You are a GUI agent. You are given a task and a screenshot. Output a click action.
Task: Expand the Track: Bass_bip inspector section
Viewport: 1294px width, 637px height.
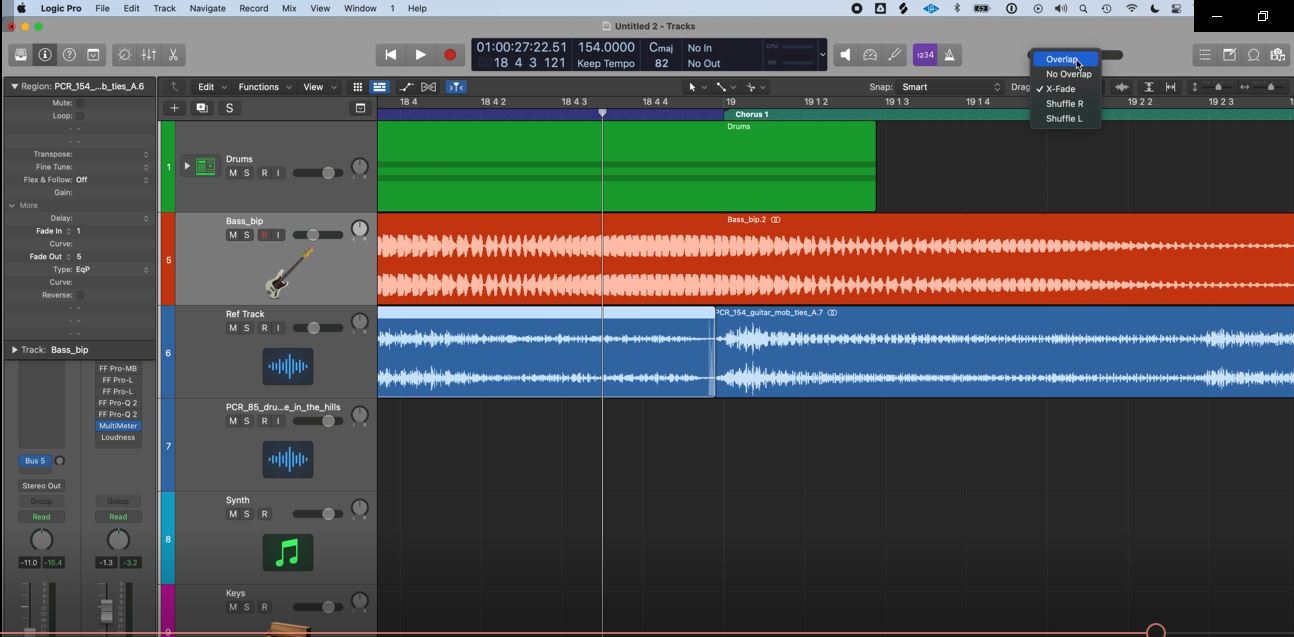pos(14,350)
